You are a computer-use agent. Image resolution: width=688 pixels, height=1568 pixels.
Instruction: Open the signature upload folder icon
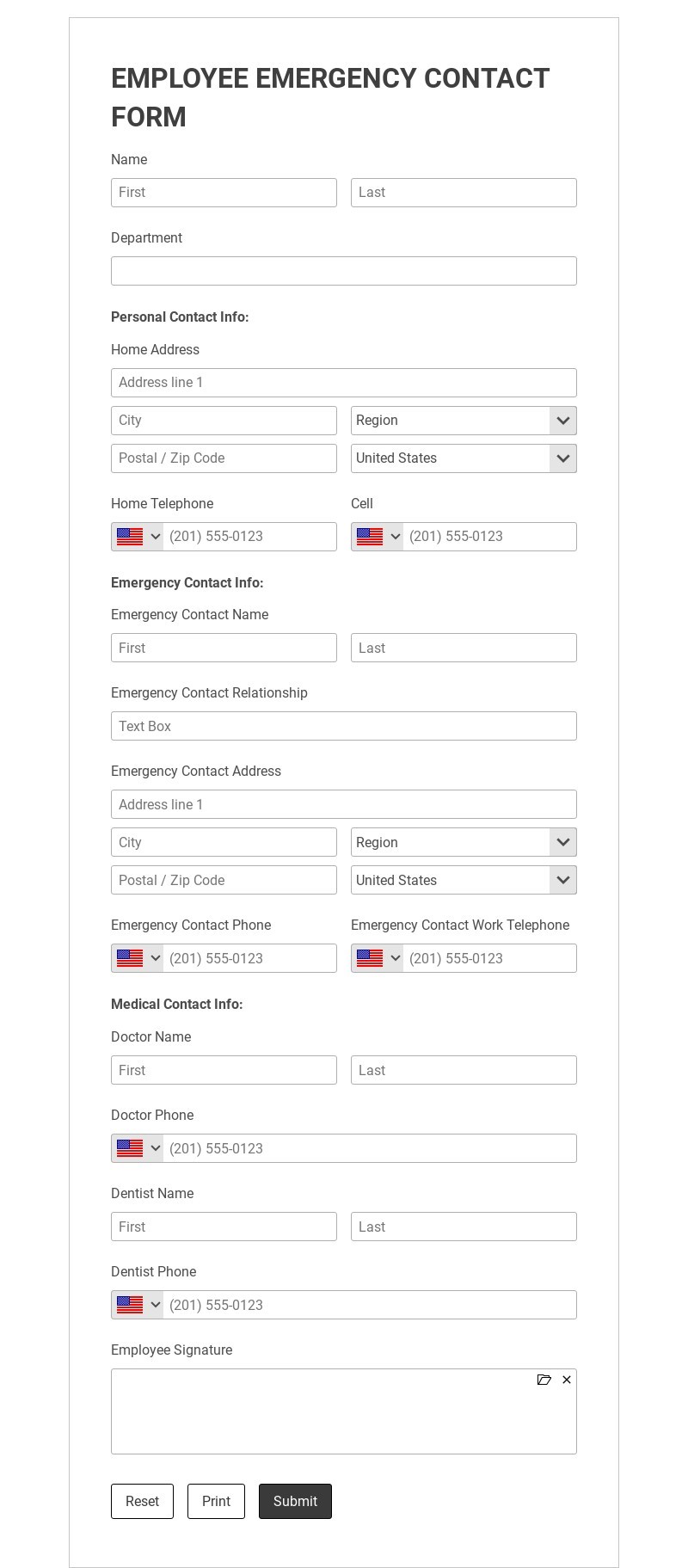(x=544, y=1380)
